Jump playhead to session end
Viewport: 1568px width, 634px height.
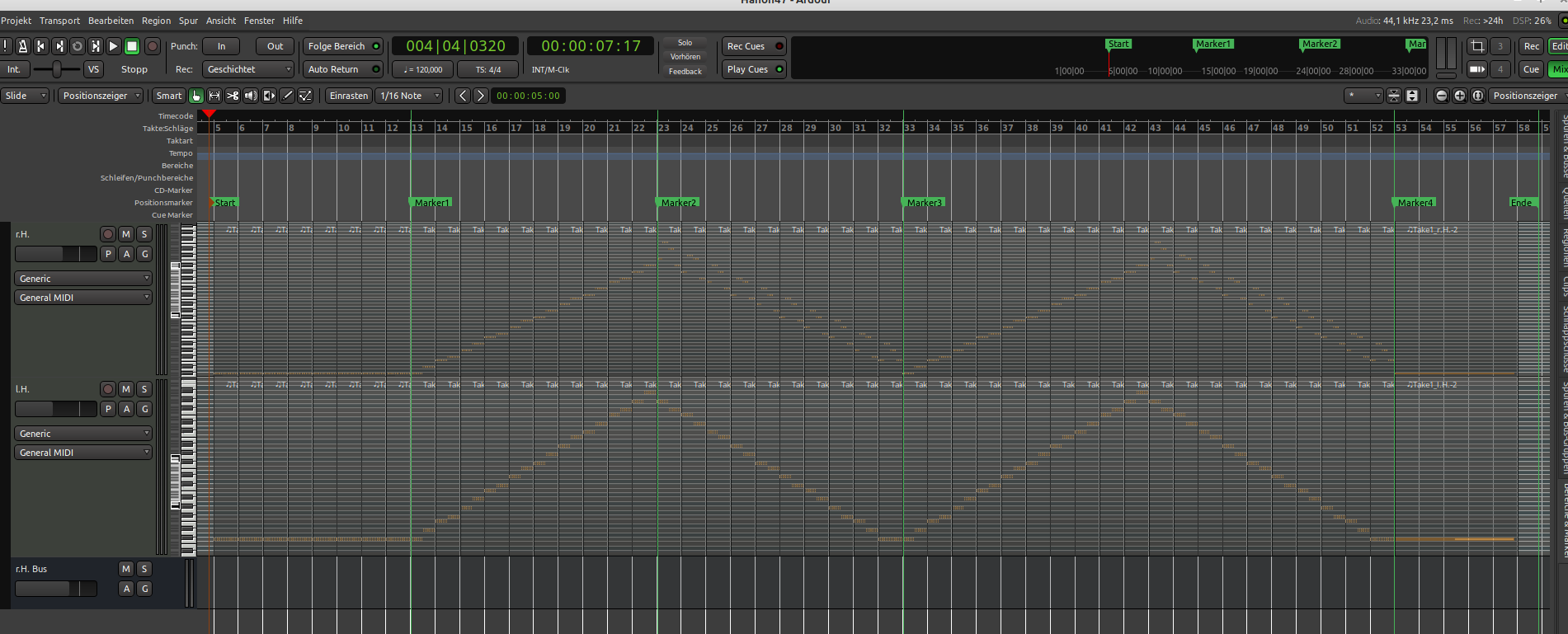(59, 46)
